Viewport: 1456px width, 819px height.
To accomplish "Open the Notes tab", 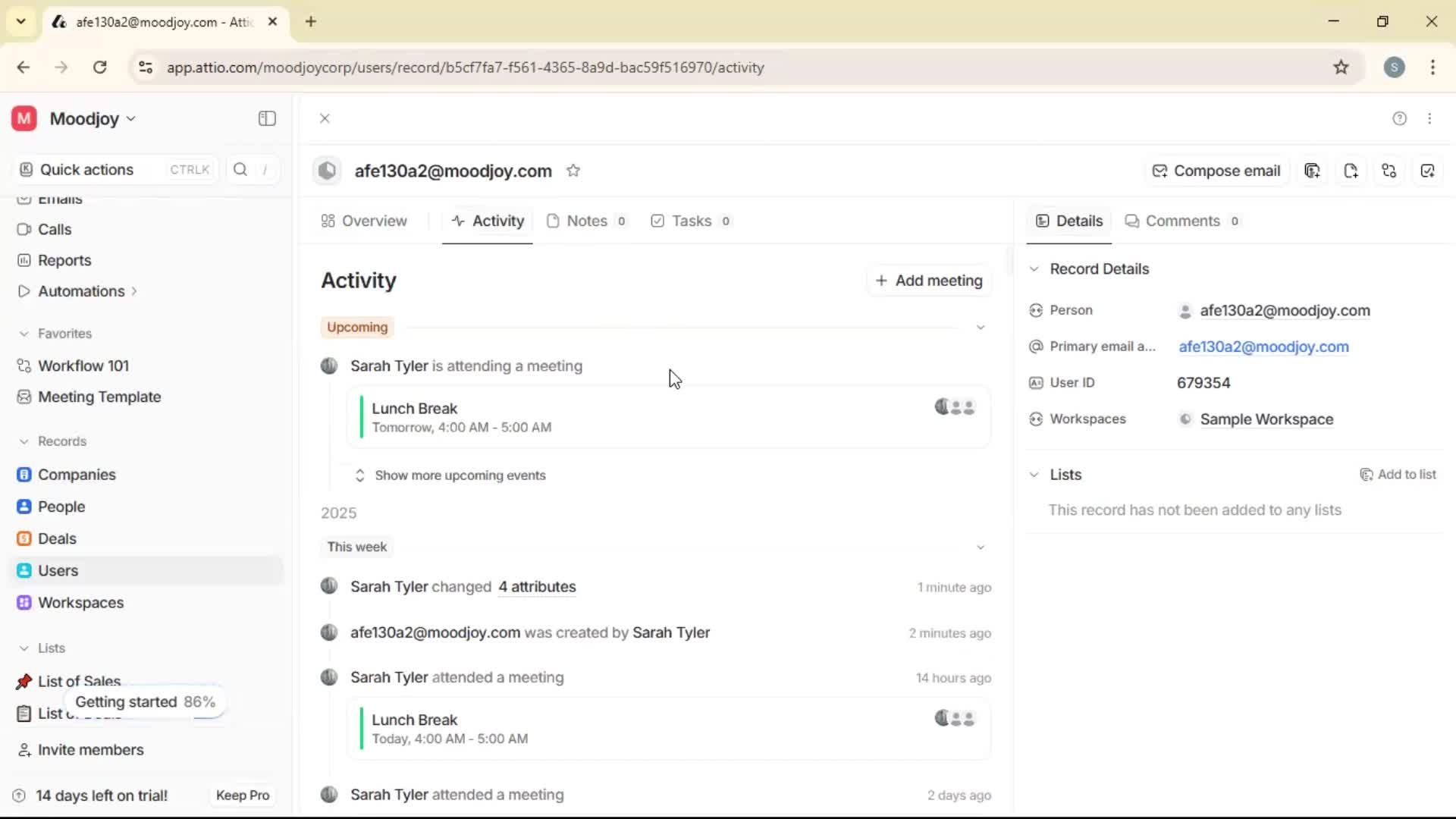I will click(x=588, y=221).
